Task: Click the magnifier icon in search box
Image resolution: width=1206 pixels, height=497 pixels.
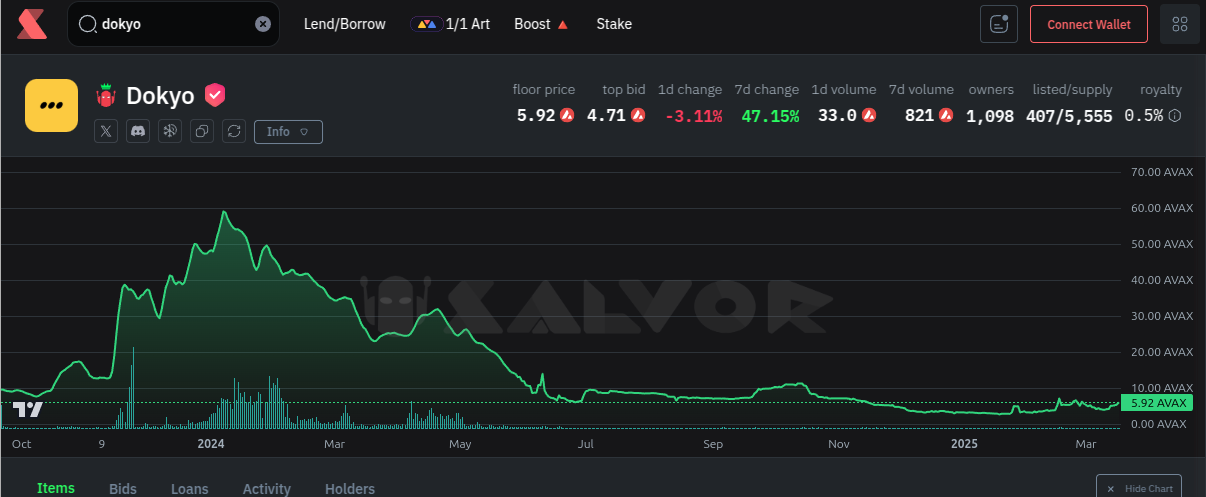Action: pyautogui.click(x=87, y=24)
